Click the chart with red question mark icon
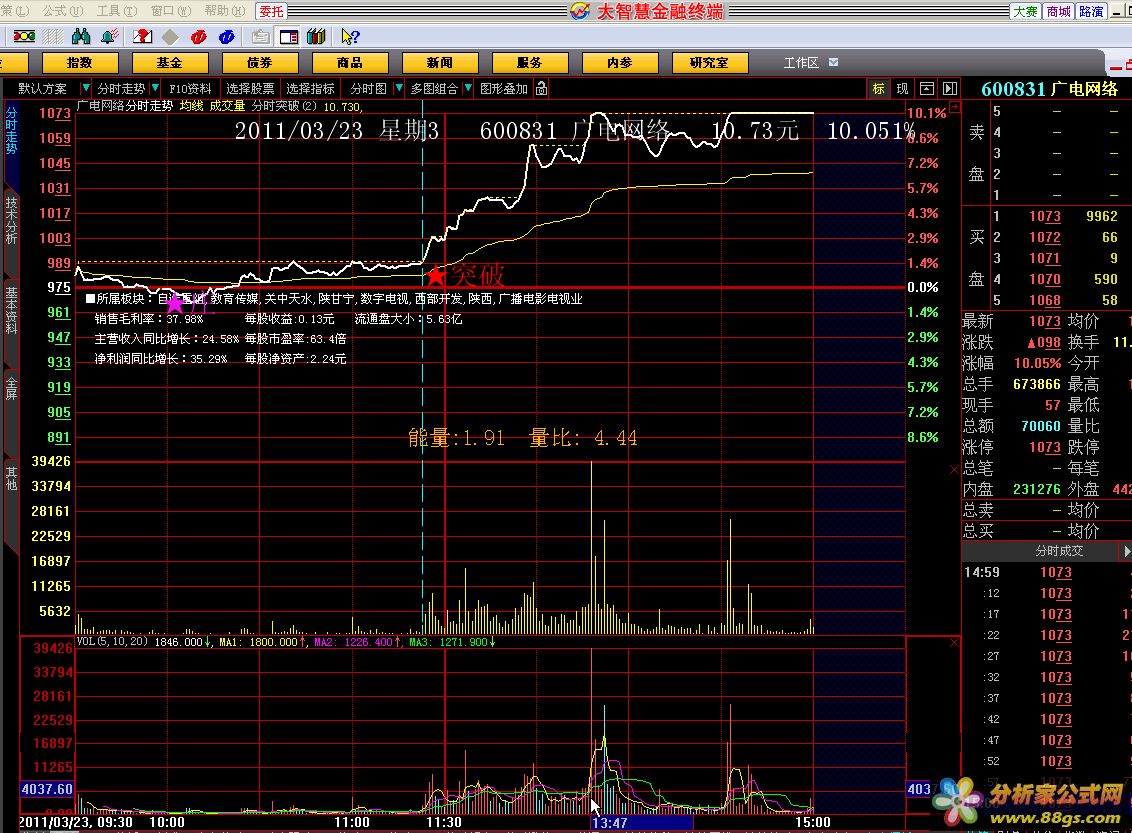 (142, 36)
